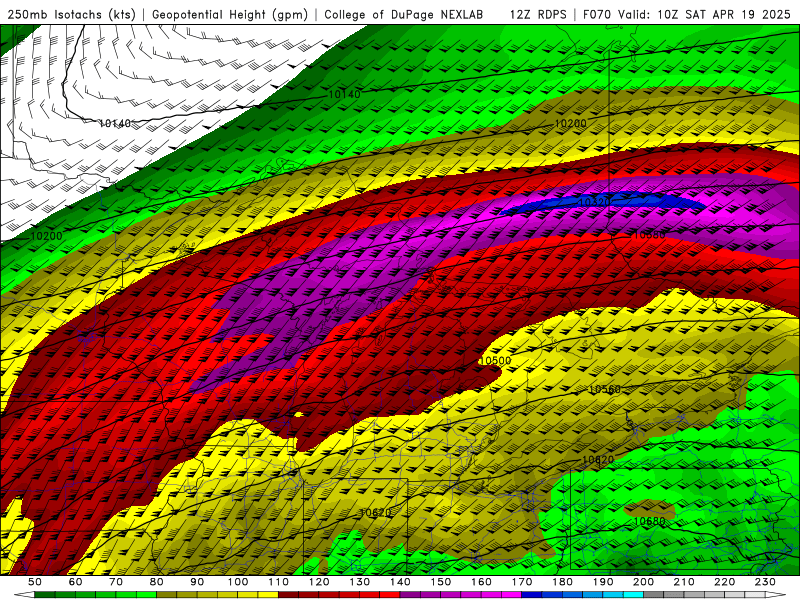Viewport: 800px width, 600px height.
Task: Click the 'Geopotential Height (gpm)' title text
Action: coord(230,14)
